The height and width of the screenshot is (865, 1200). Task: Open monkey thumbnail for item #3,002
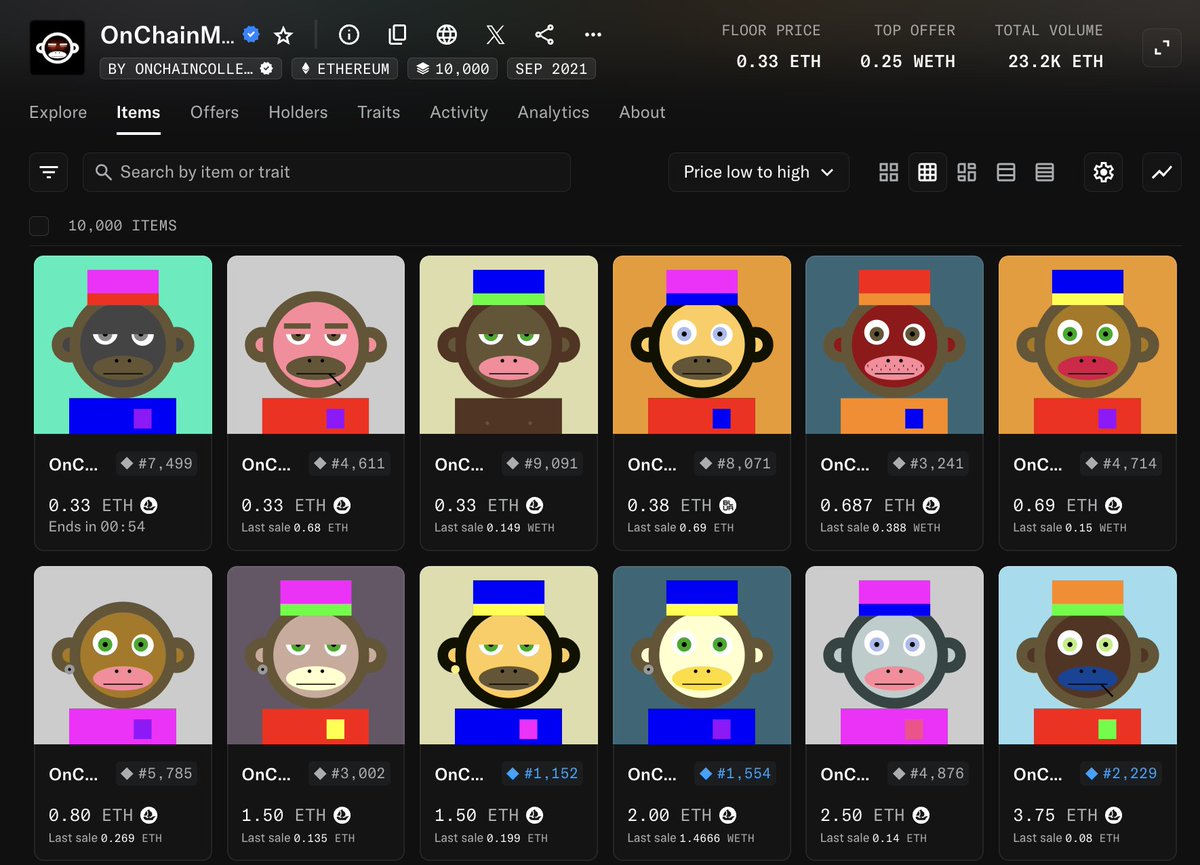[316, 655]
